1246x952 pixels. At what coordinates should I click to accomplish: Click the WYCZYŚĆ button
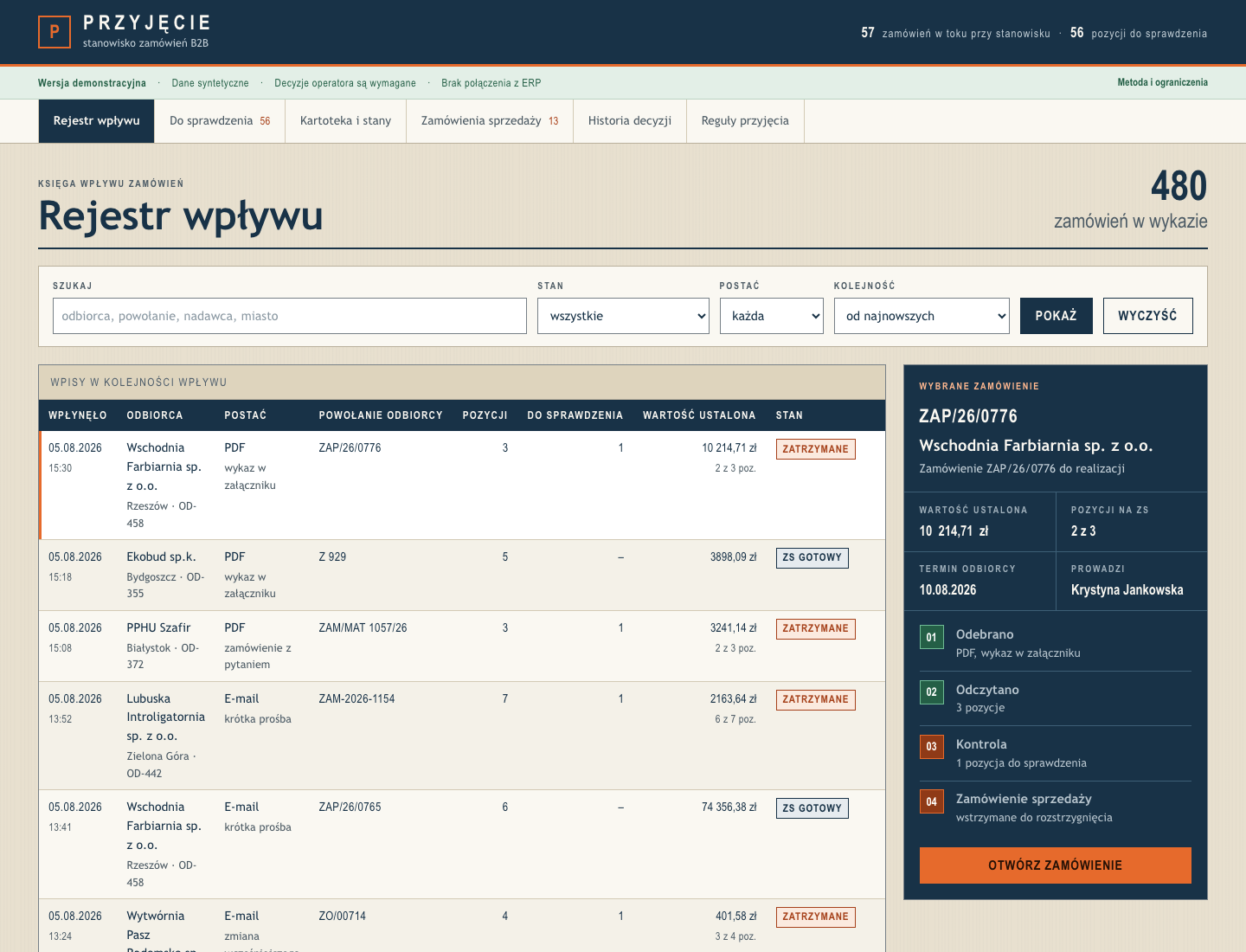[1147, 316]
